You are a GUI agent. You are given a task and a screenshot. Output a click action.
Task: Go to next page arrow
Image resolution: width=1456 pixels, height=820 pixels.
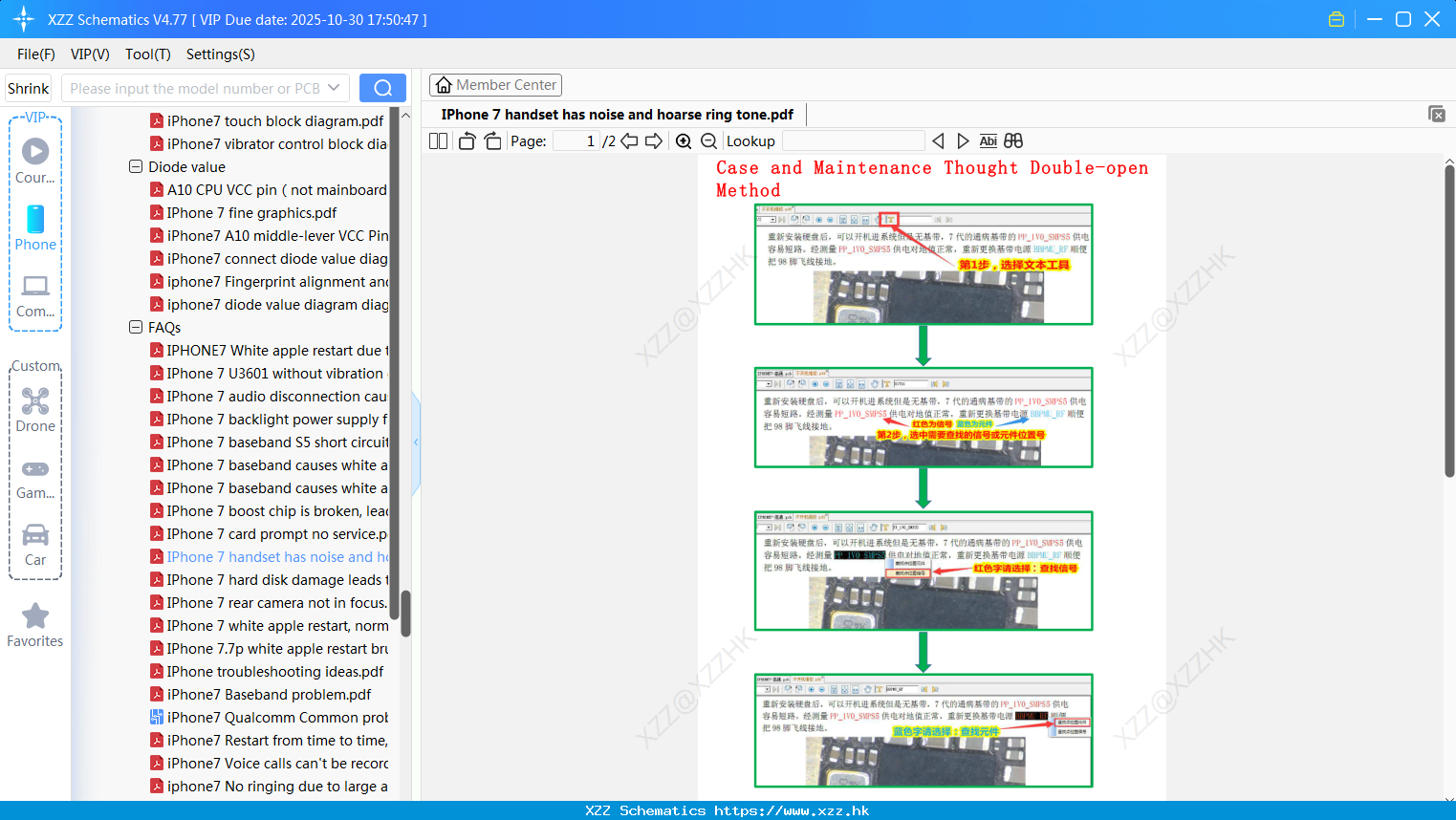click(654, 141)
